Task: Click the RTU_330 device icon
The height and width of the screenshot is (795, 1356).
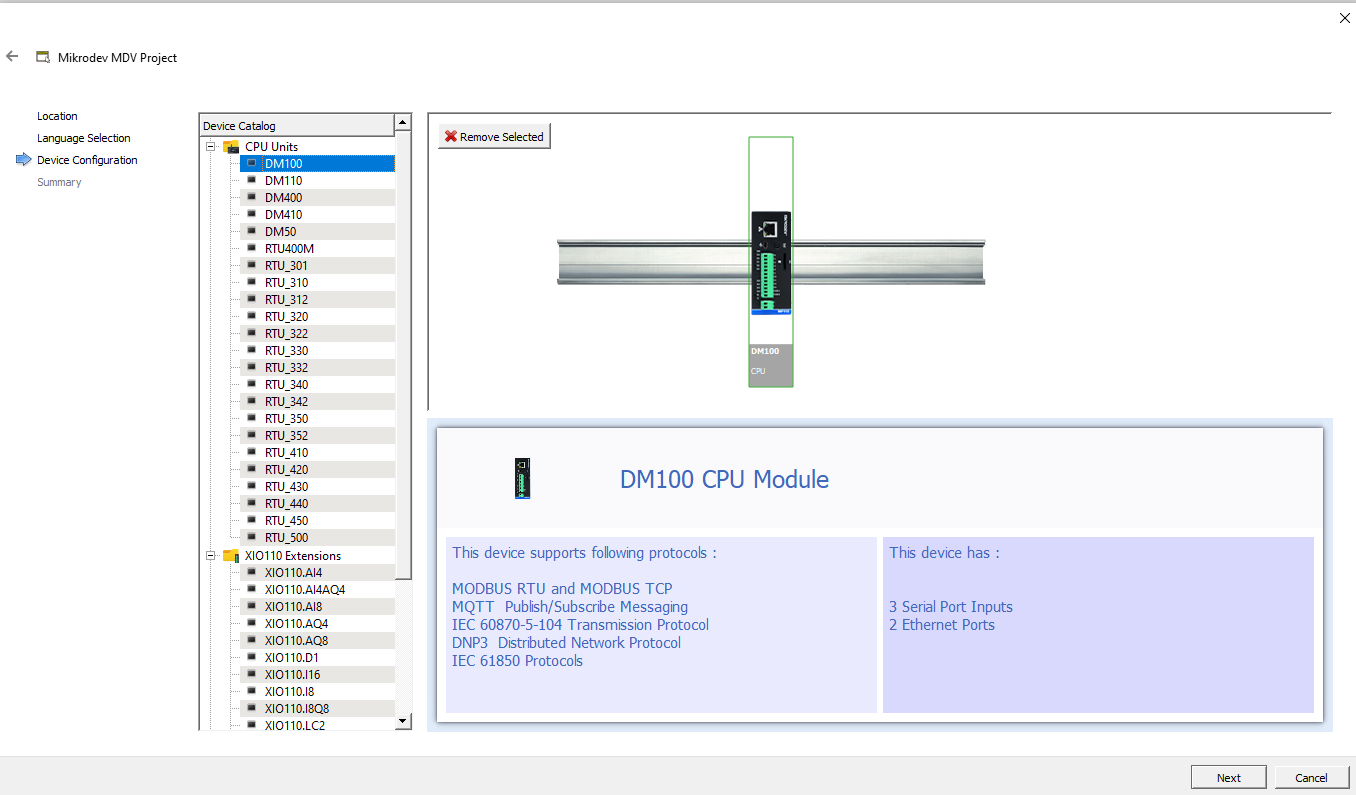Action: tap(252, 350)
